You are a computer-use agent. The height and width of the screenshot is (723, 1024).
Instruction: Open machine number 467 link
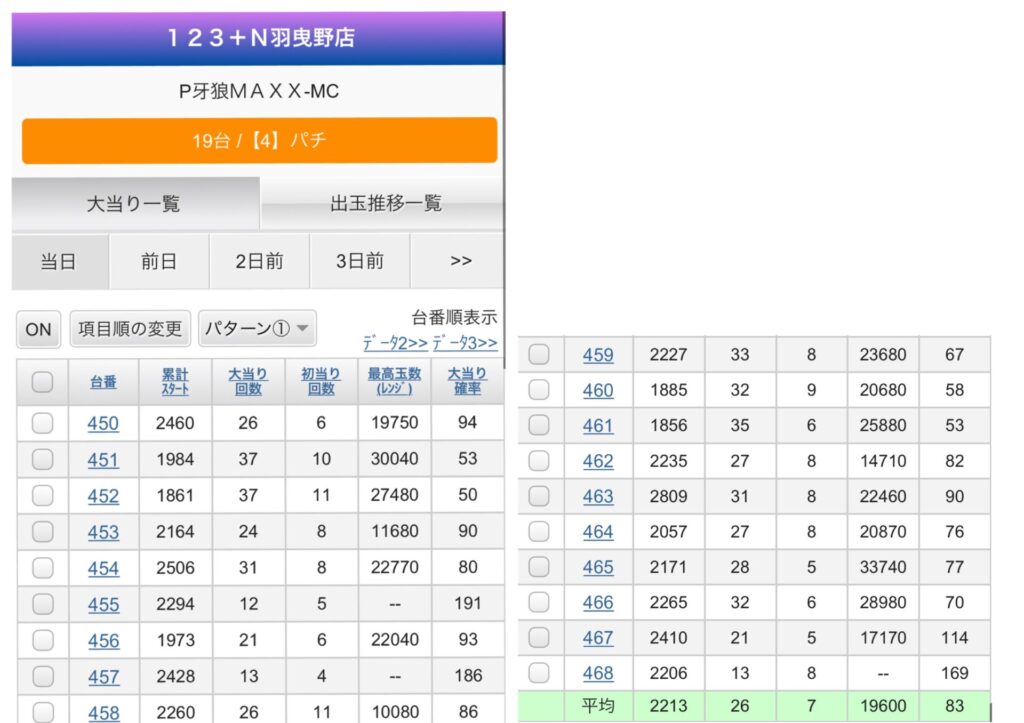598,637
